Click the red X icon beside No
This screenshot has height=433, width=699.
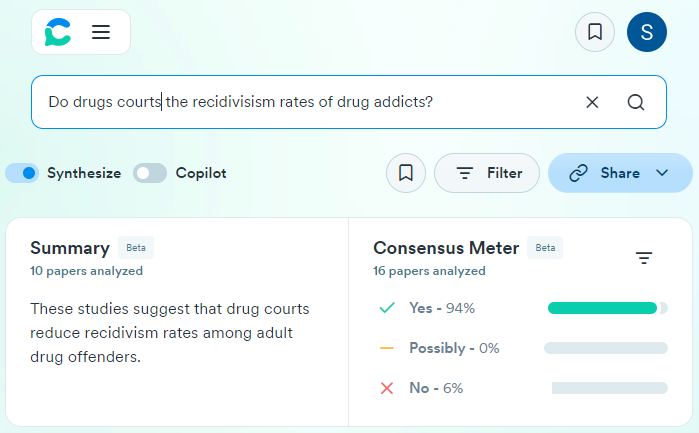point(387,388)
